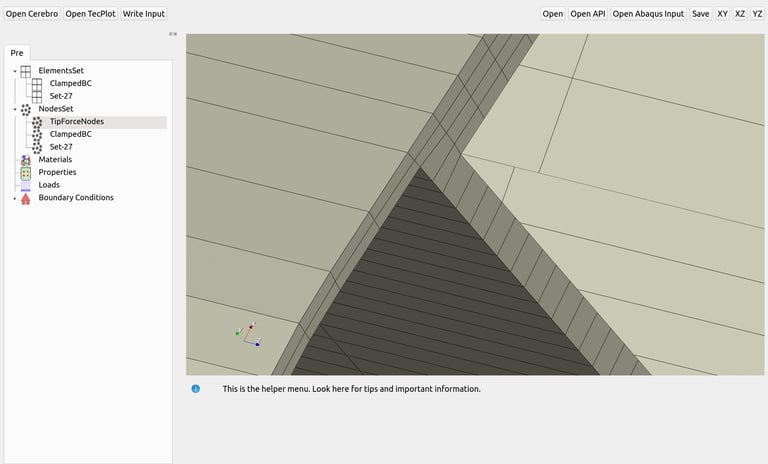Click the blue info icon in the helper menu
This screenshot has height=464, width=768.
(x=195, y=389)
